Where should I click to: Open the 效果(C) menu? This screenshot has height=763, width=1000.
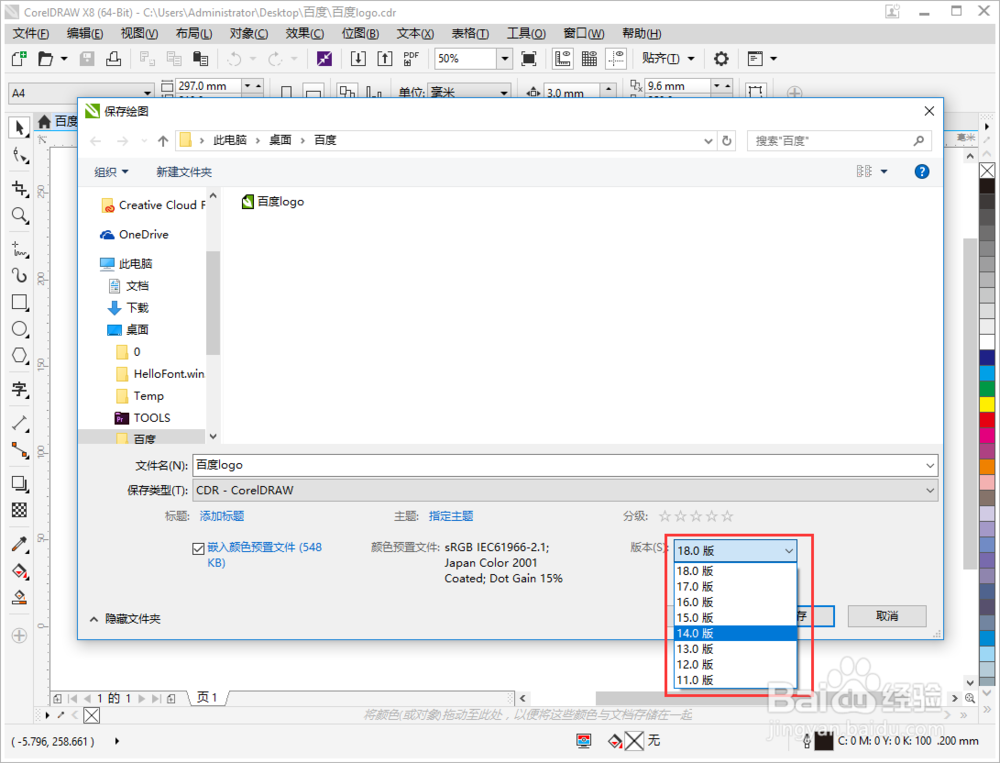[304, 34]
